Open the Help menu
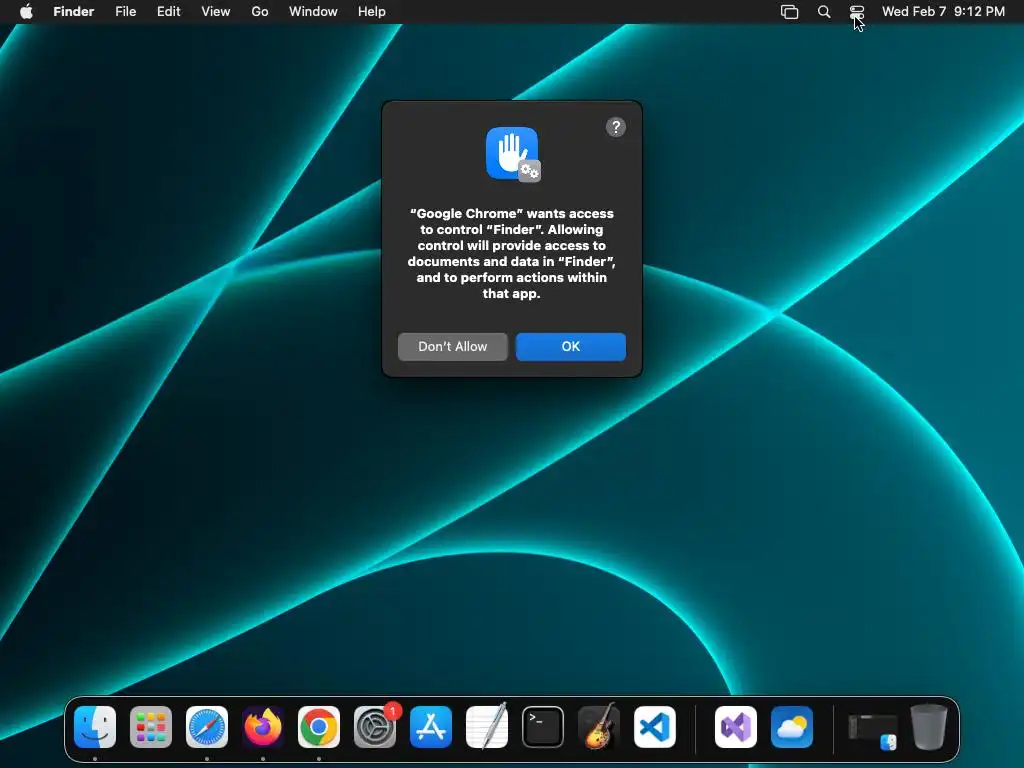 coord(372,12)
